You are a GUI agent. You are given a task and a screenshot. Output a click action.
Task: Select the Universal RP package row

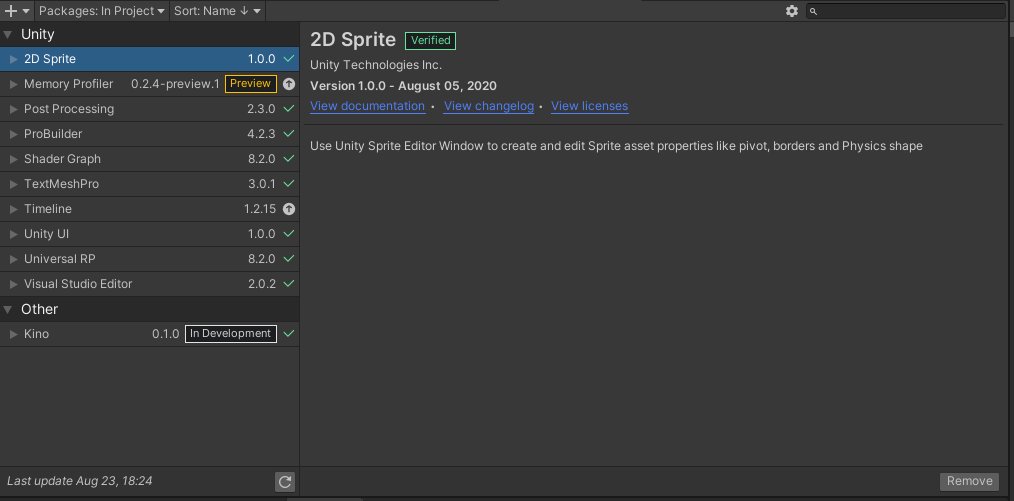point(60,259)
